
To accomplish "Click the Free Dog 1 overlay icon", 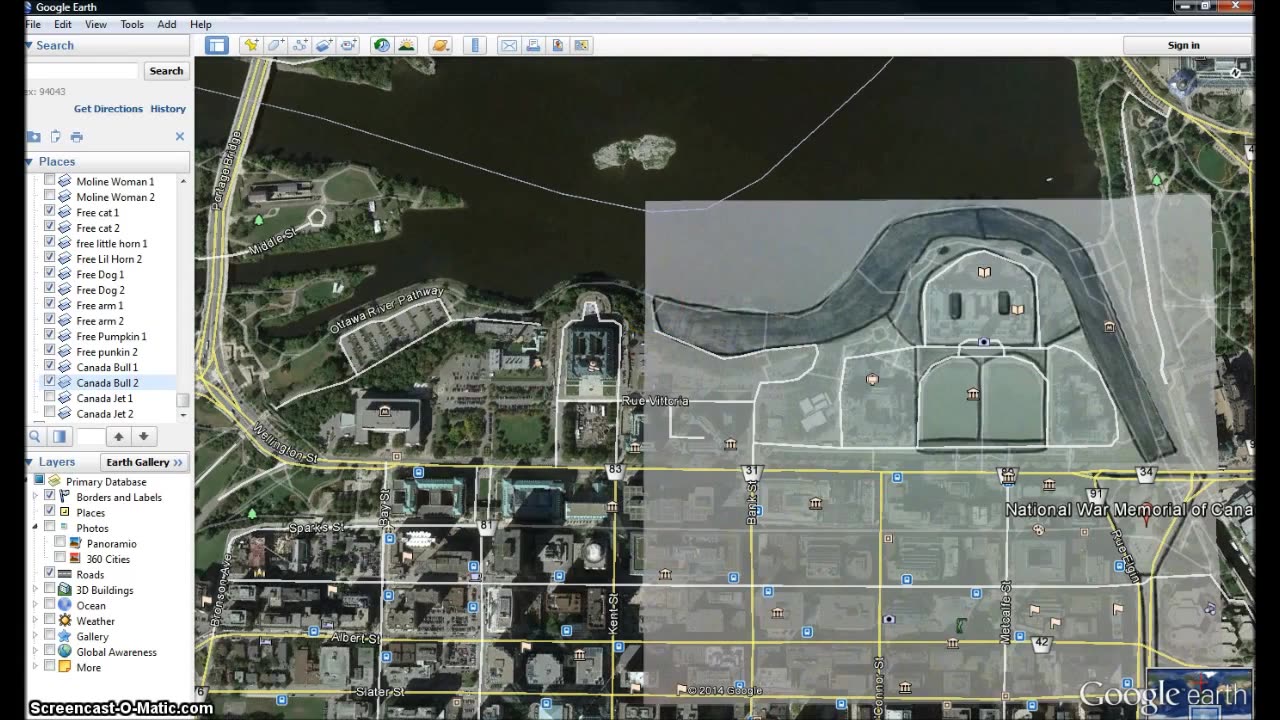I will coord(65,274).
